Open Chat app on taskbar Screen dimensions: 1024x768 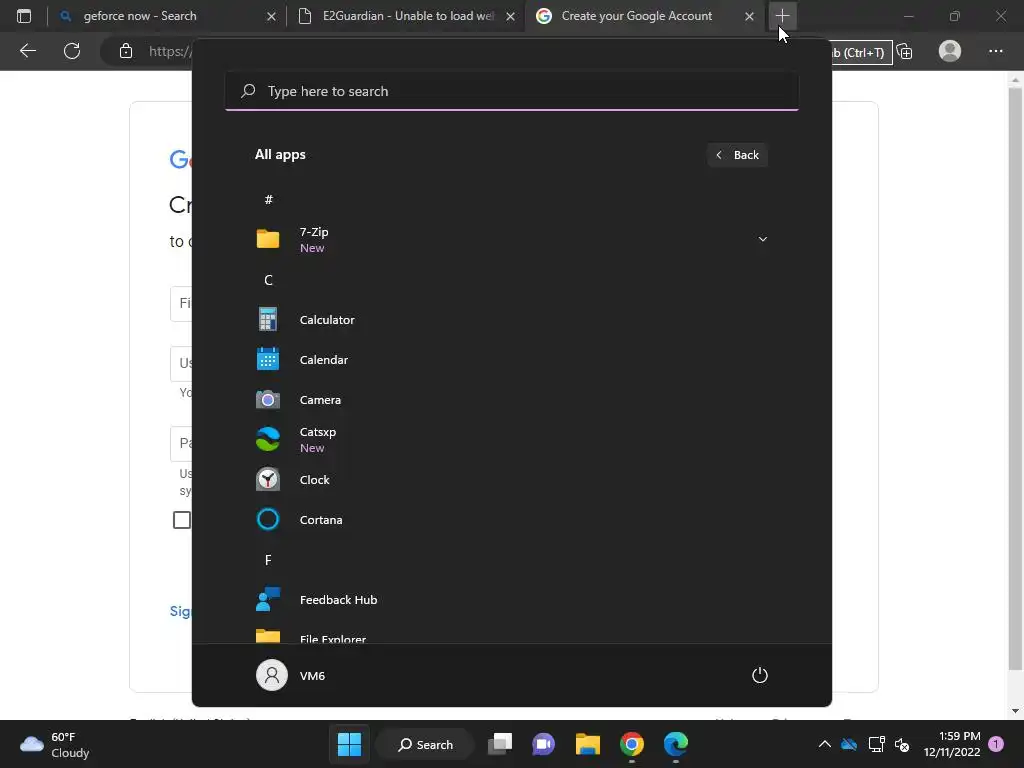point(543,744)
